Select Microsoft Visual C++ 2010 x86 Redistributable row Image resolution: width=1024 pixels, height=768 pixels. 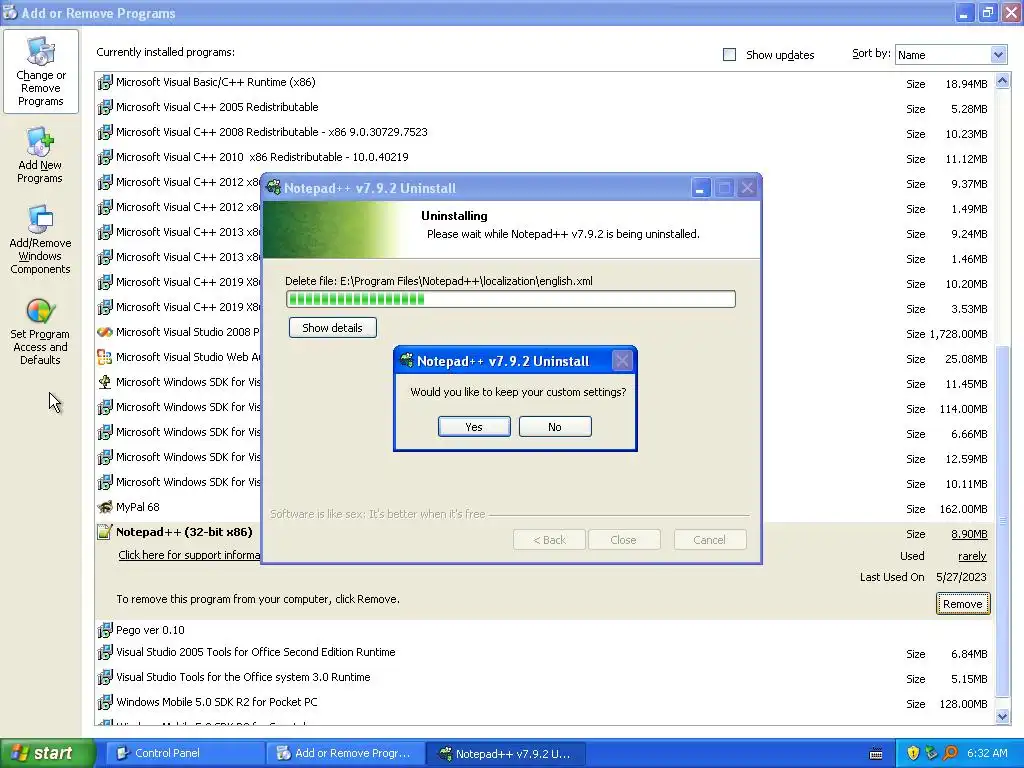(x=544, y=157)
